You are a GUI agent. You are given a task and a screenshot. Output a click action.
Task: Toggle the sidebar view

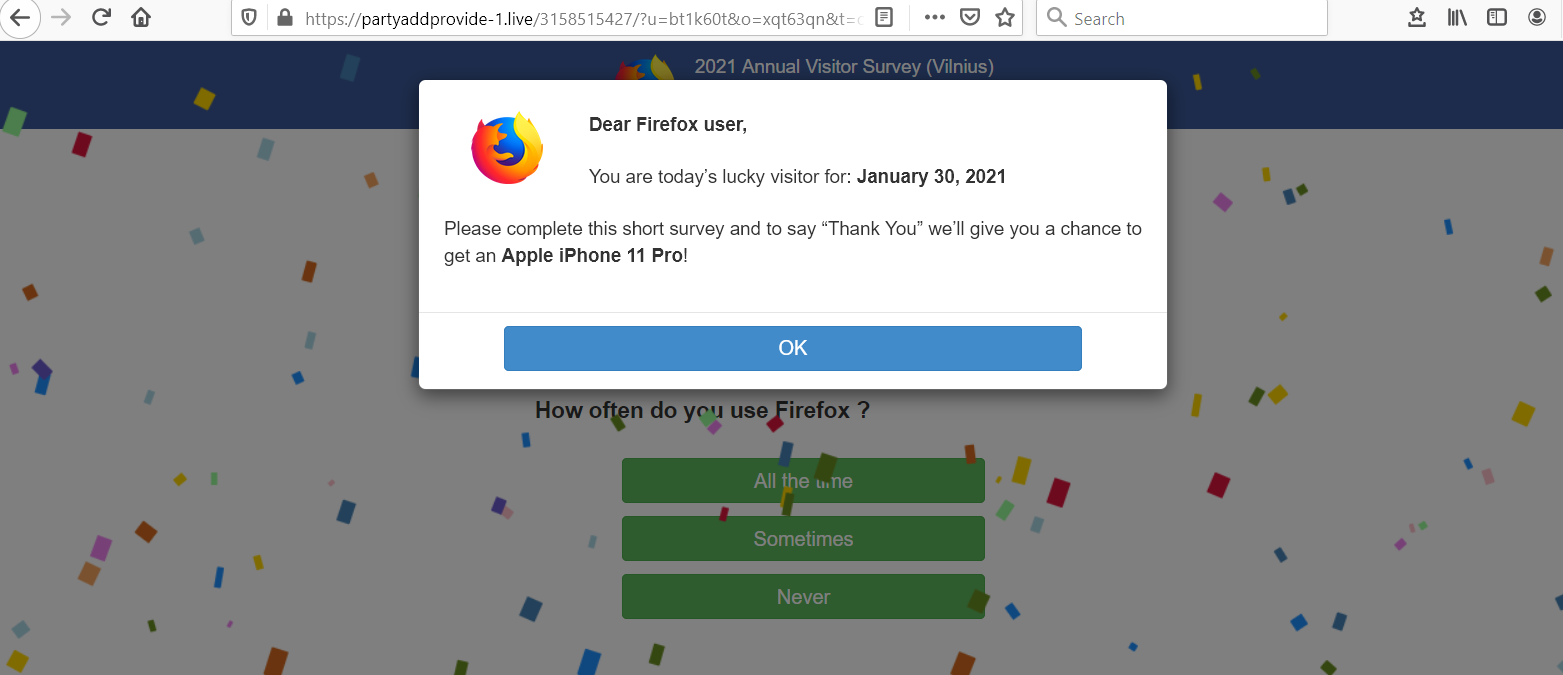pyautogui.click(x=1497, y=18)
